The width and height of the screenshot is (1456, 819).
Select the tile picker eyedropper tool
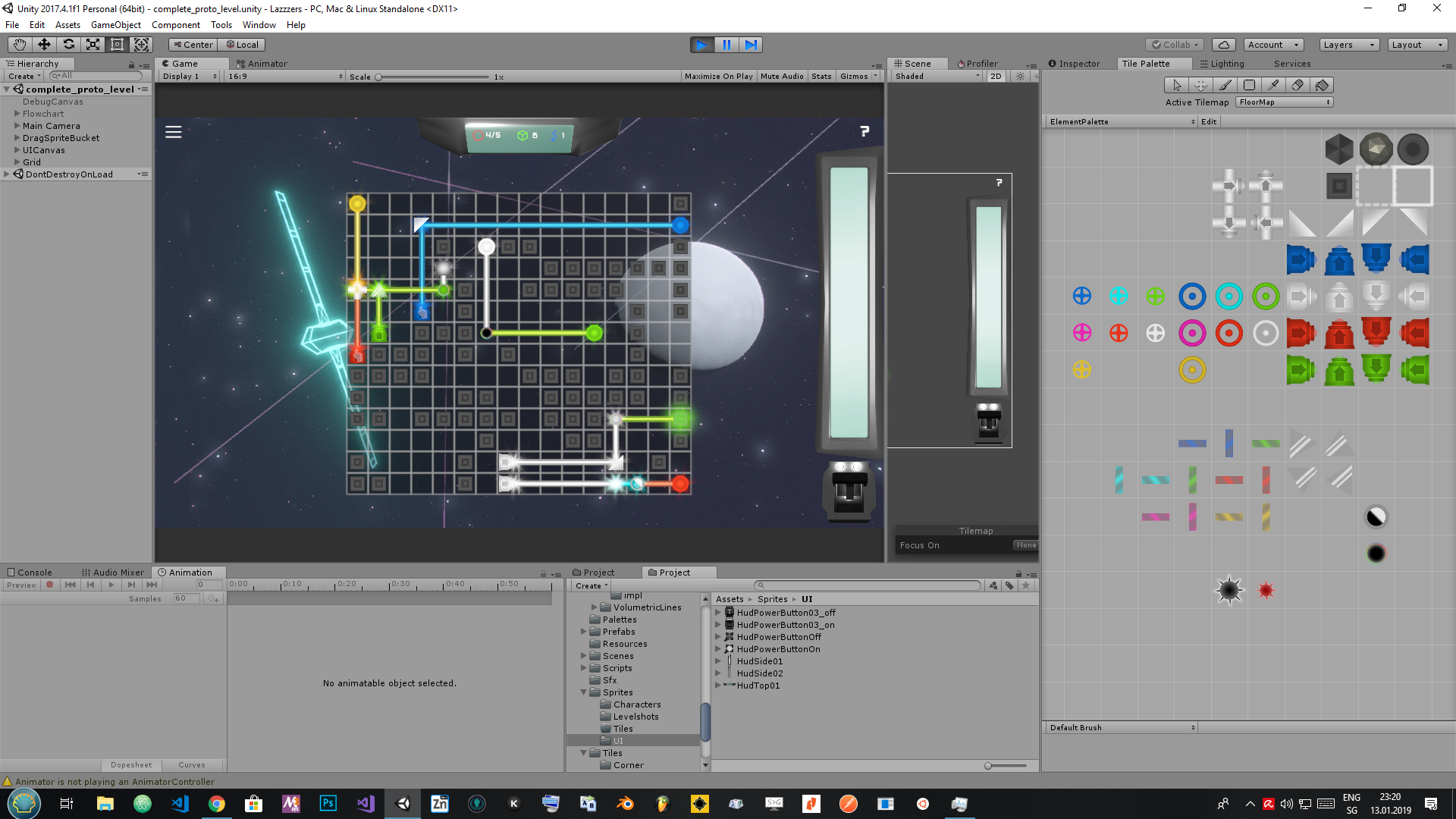[x=1273, y=85]
